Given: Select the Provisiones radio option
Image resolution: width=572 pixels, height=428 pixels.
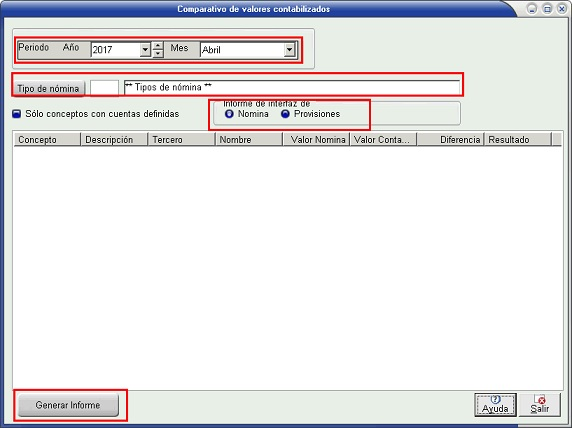Looking at the screenshot, I should coord(285,114).
